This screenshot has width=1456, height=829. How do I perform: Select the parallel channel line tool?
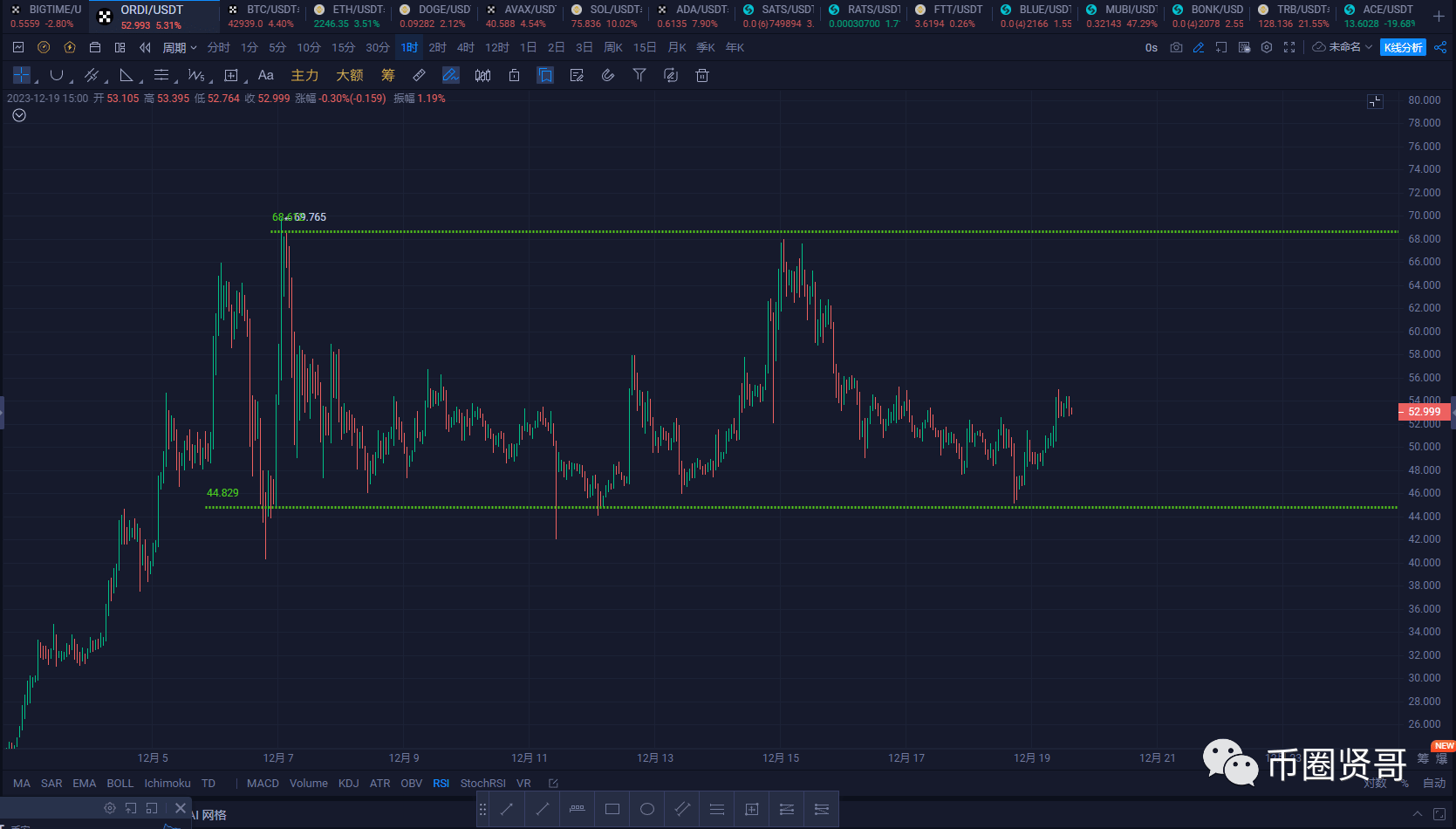[x=92, y=75]
